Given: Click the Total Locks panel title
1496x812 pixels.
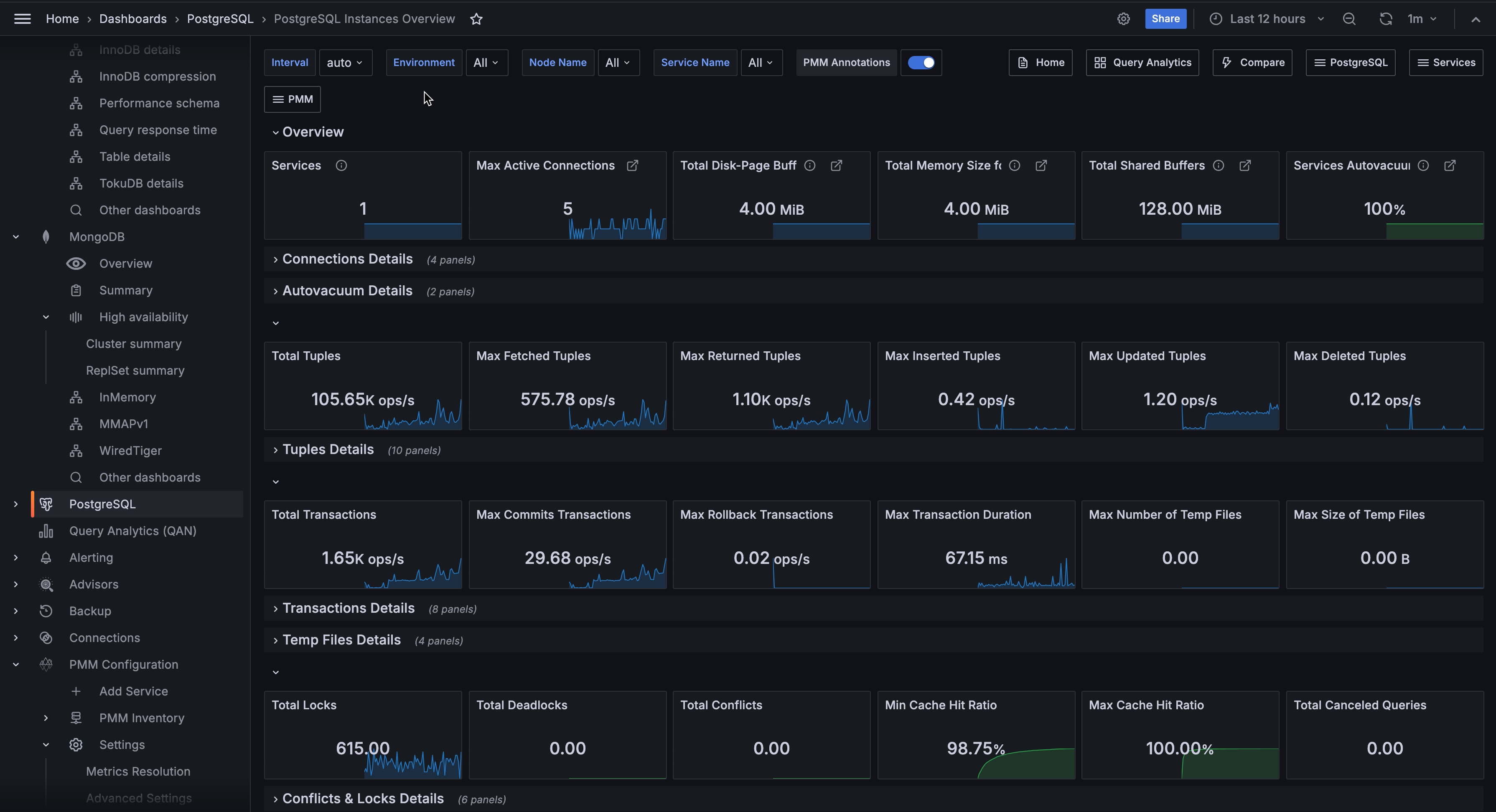Looking at the screenshot, I should (304, 705).
